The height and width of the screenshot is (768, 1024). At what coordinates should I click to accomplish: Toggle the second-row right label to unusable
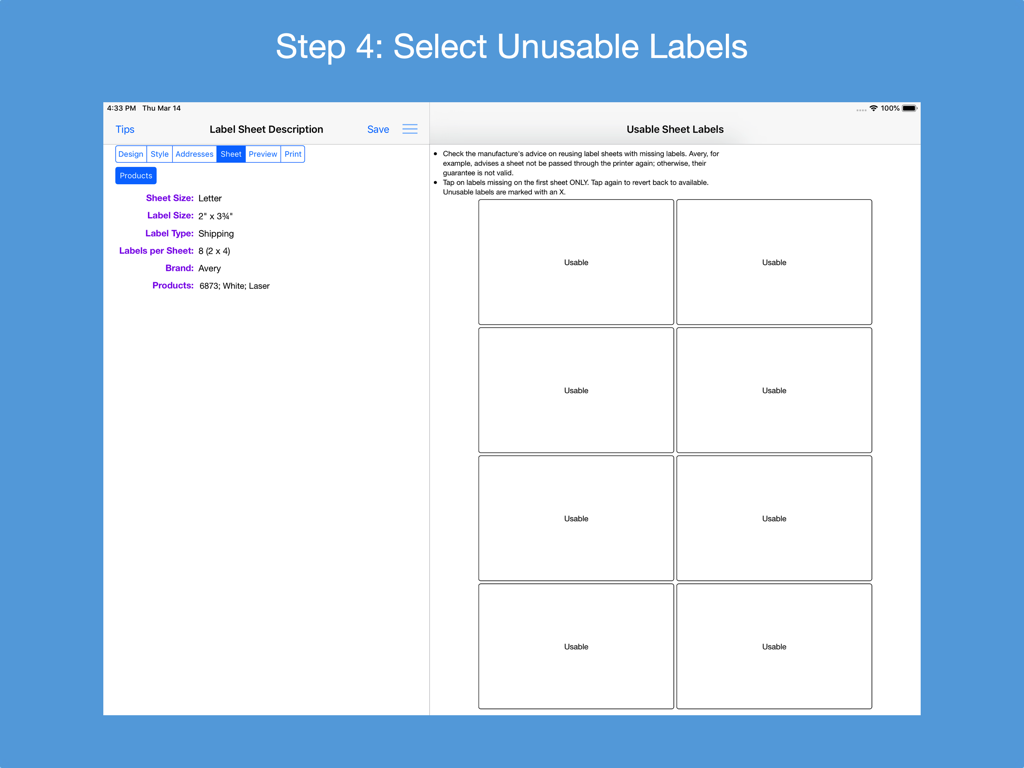pyautogui.click(x=774, y=390)
